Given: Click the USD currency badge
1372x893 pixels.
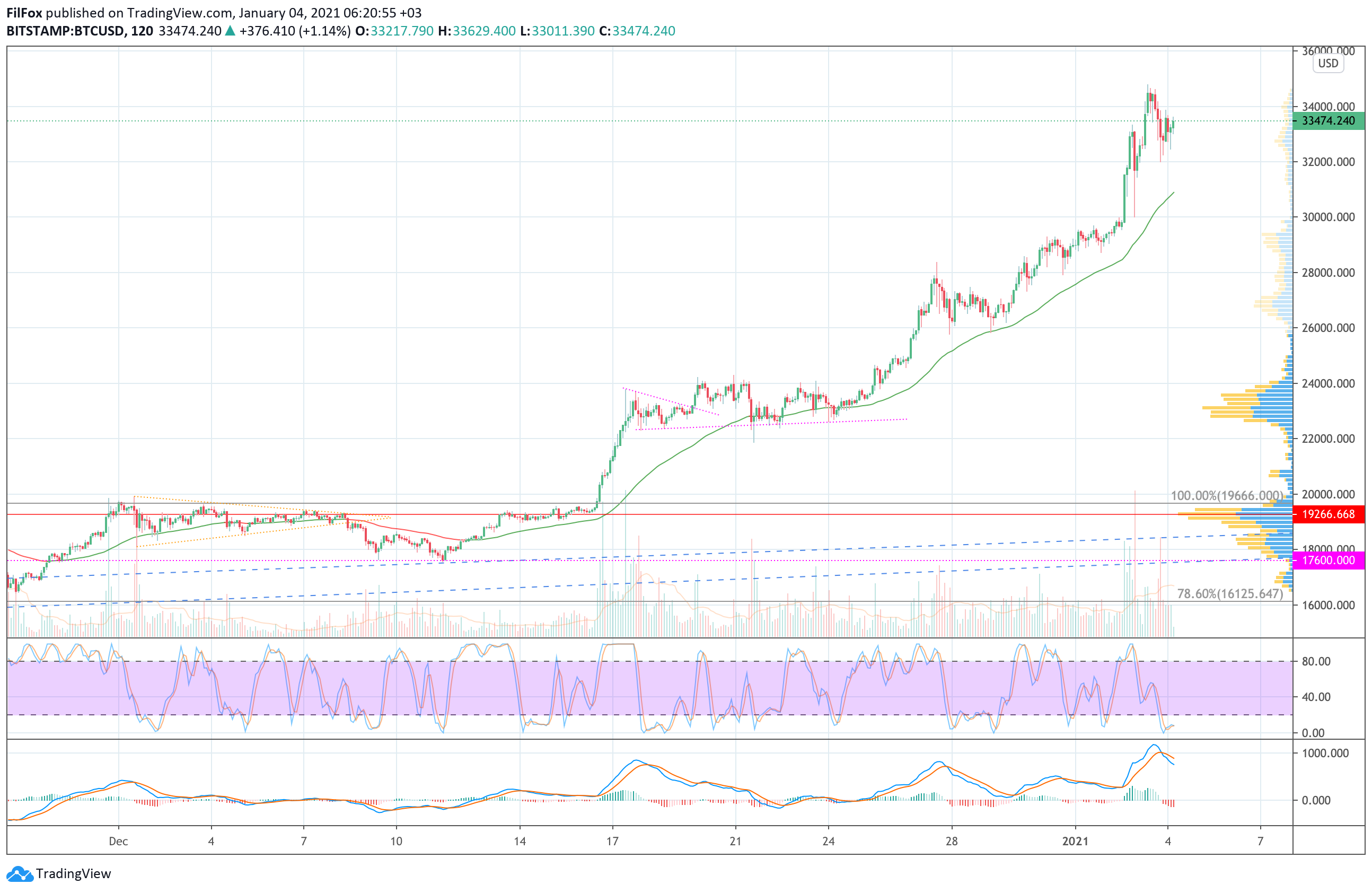Looking at the screenshot, I should 1328,64.
